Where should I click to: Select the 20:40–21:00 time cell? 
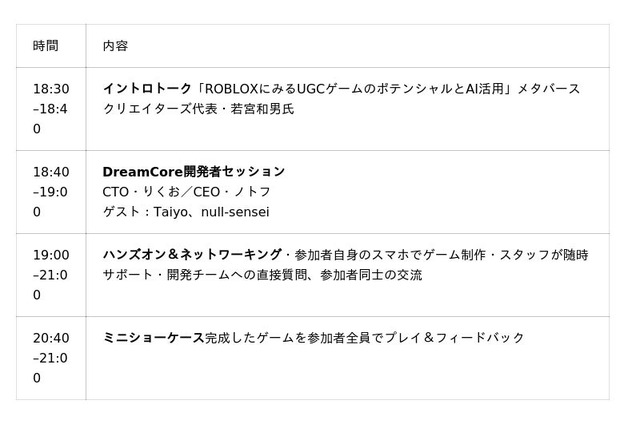point(51,358)
